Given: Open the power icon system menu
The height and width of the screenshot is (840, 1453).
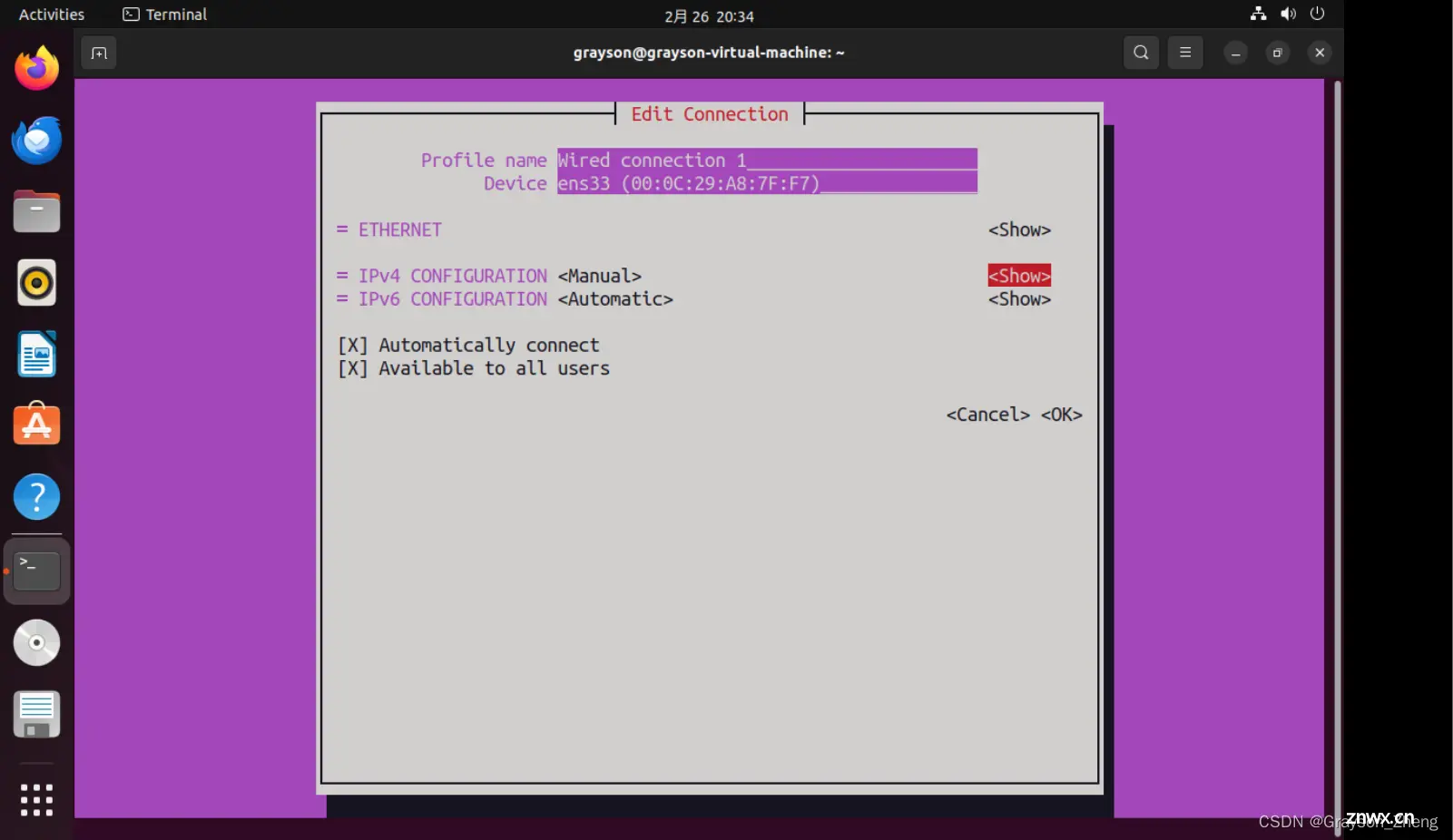Looking at the screenshot, I should [x=1318, y=14].
